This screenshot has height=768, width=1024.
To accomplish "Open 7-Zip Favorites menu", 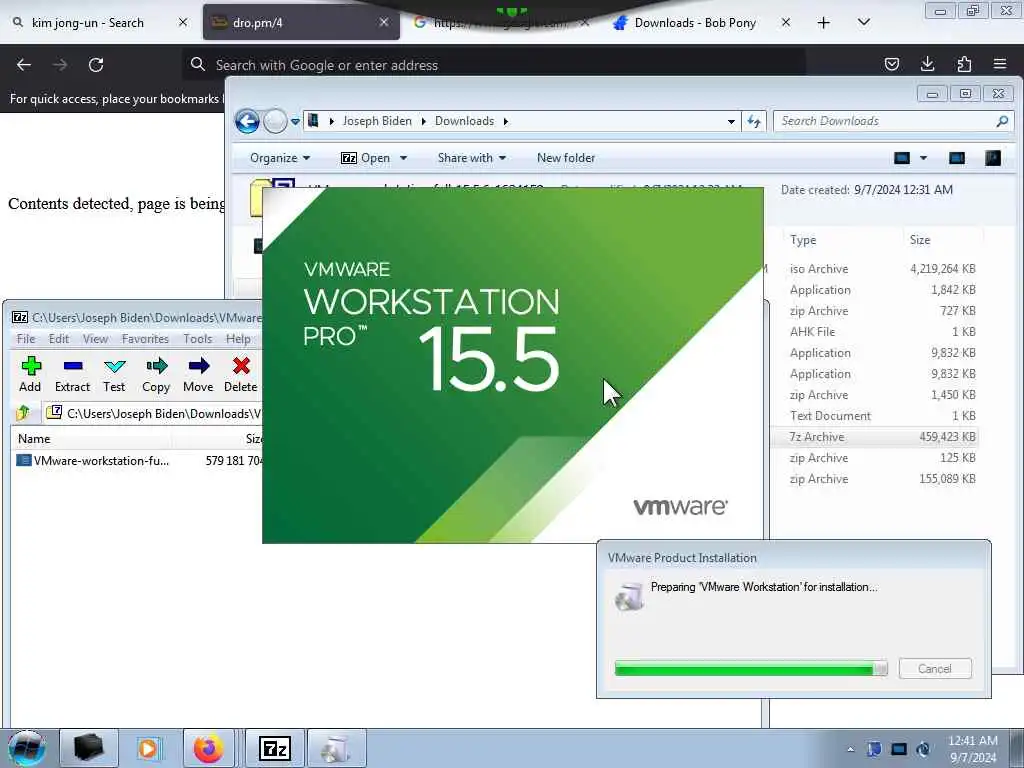I will point(145,339).
